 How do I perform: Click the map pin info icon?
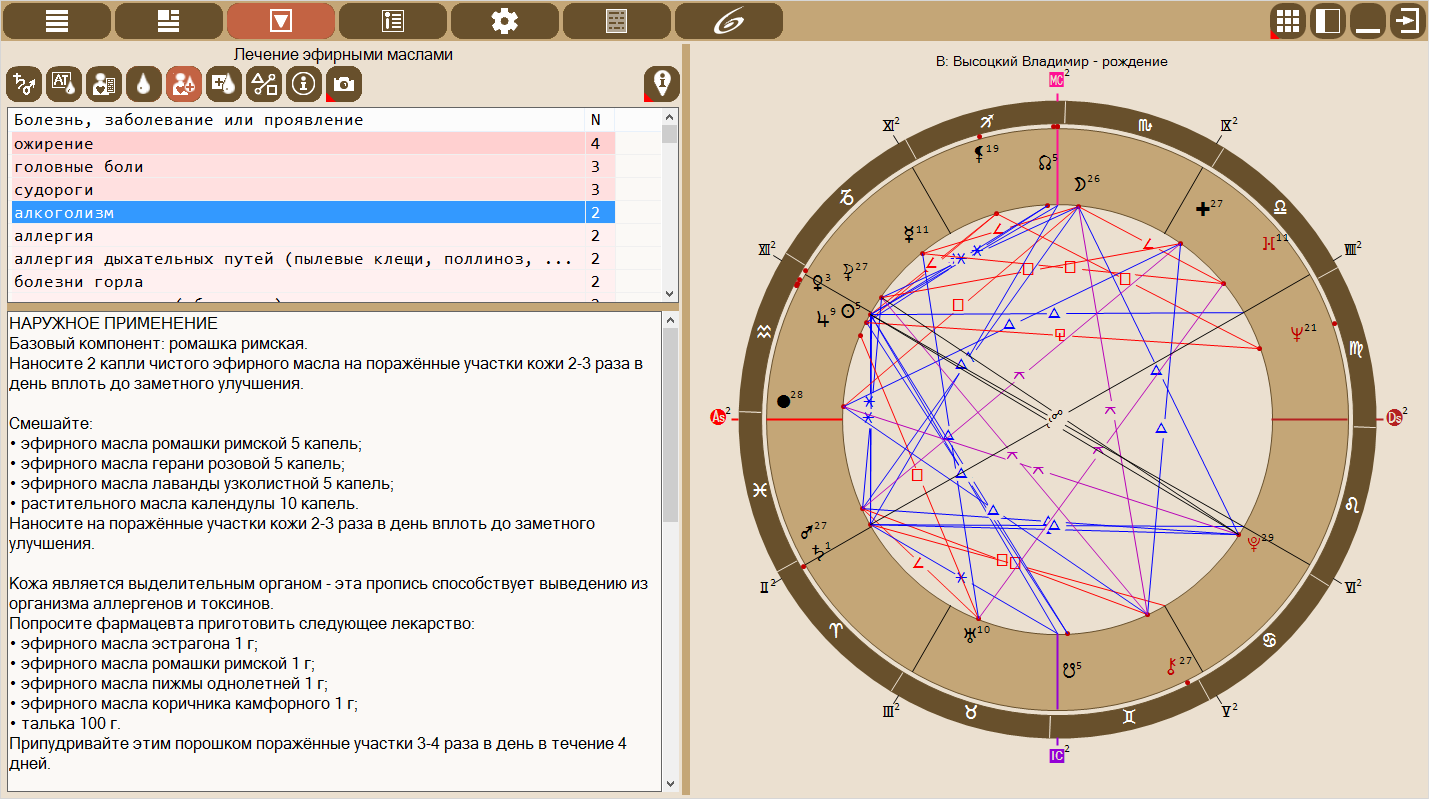pos(661,84)
